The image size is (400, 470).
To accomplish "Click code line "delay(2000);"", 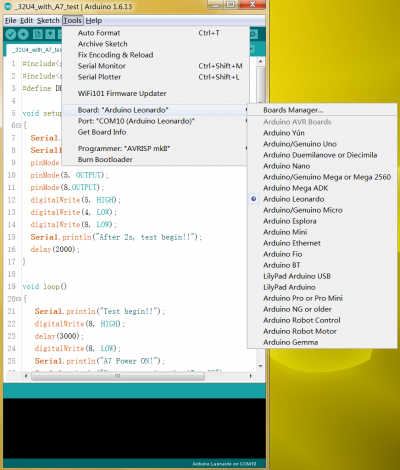I will [x=55, y=249].
